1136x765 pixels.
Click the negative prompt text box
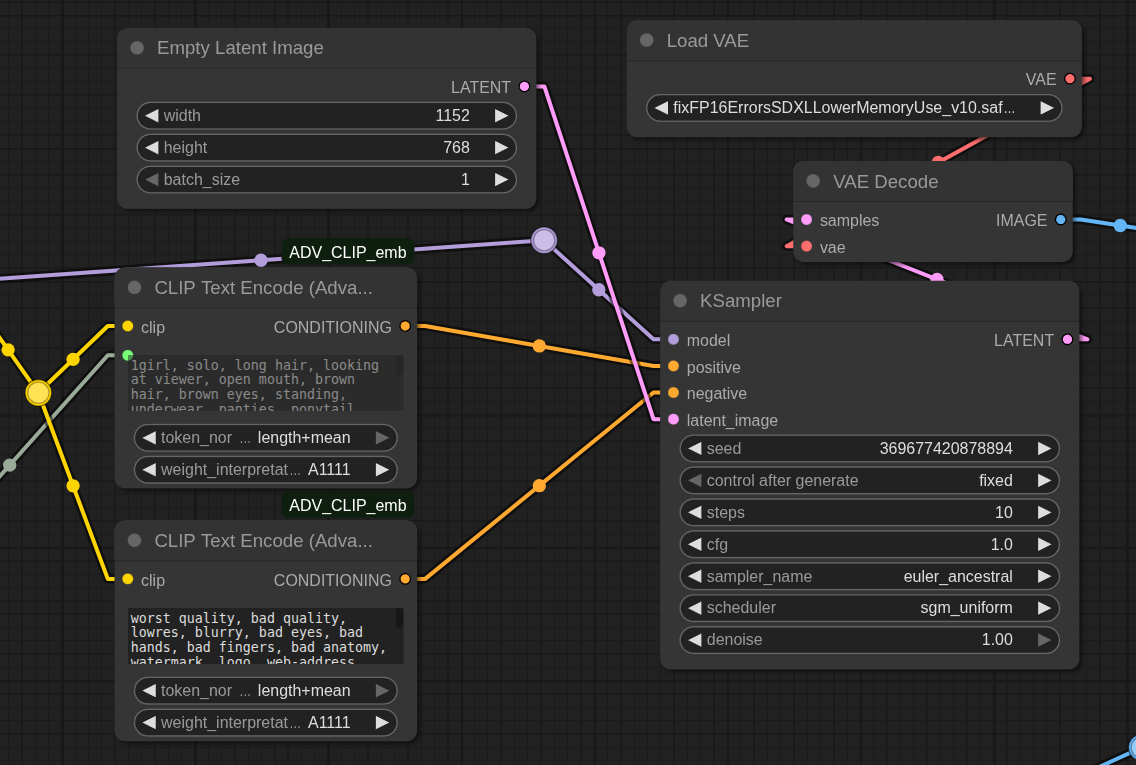click(262, 635)
